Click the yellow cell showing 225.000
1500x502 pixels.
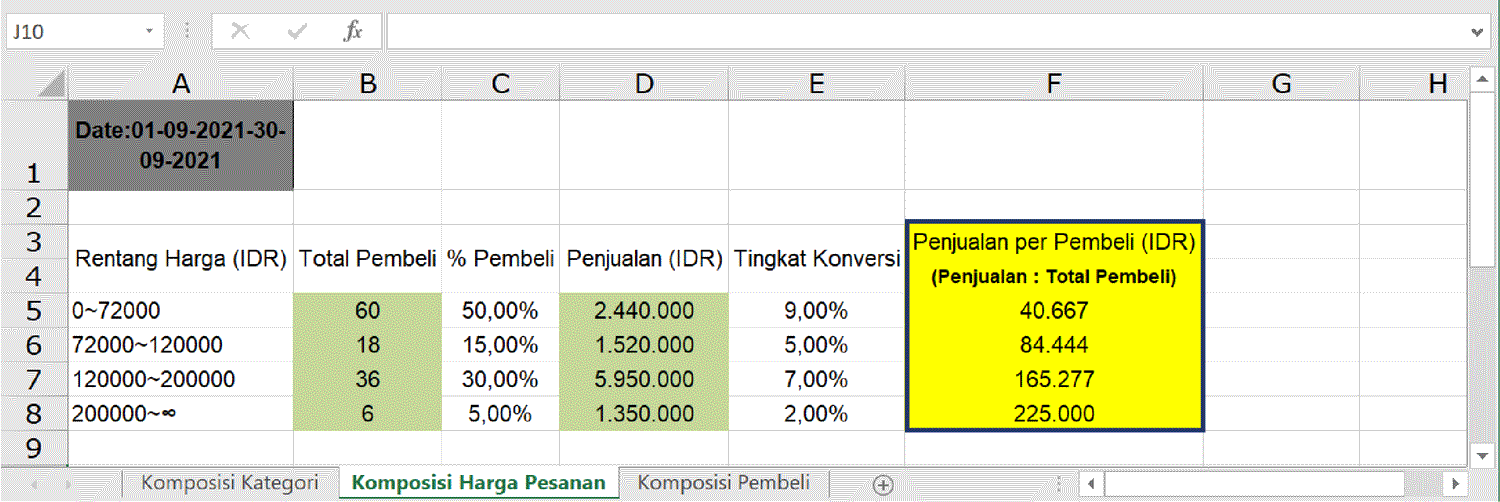pos(1054,413)
